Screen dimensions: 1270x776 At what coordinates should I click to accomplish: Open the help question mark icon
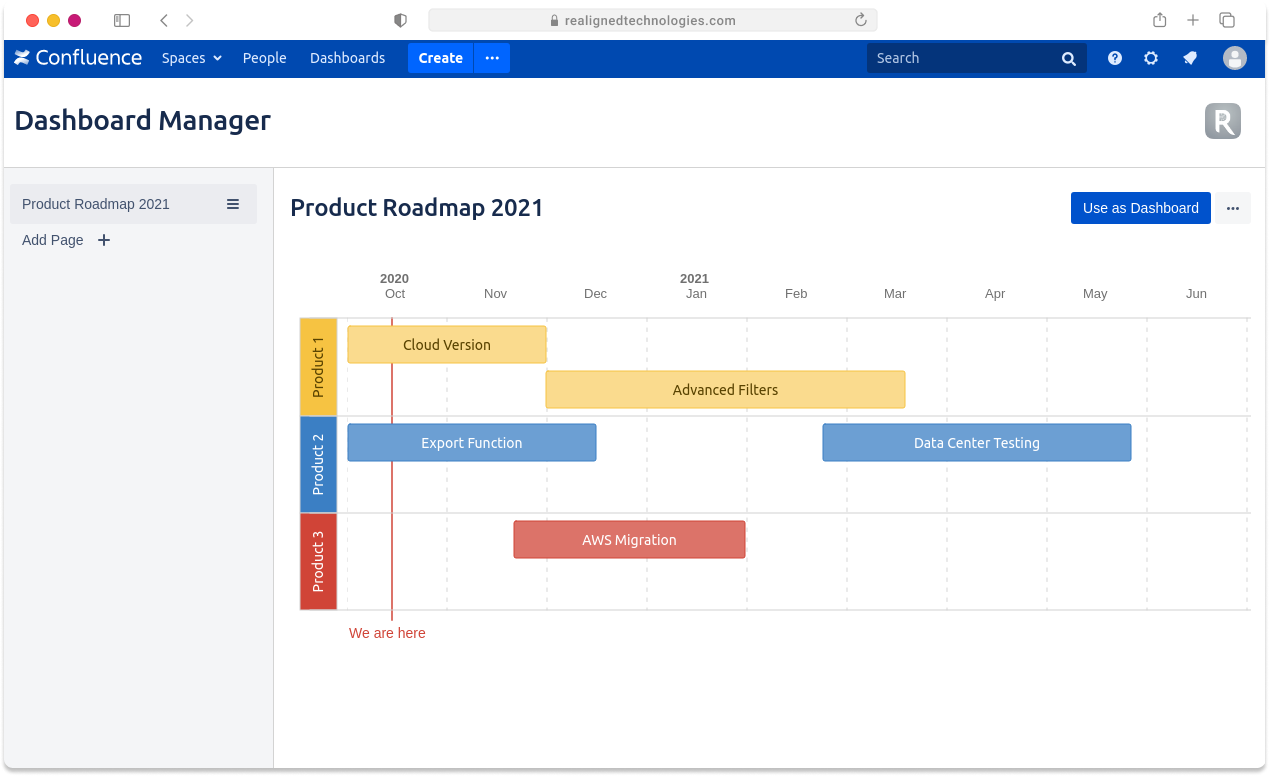tap(1114, 58)
